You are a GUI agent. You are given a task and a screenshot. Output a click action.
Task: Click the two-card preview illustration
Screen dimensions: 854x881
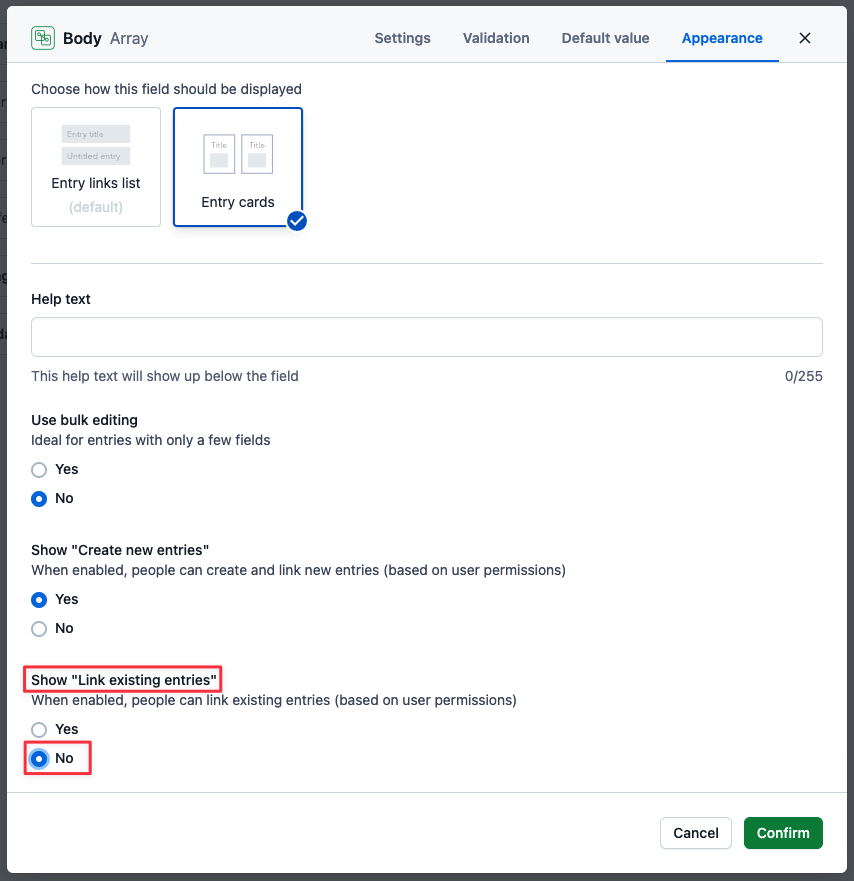click(x=238, y=154)
